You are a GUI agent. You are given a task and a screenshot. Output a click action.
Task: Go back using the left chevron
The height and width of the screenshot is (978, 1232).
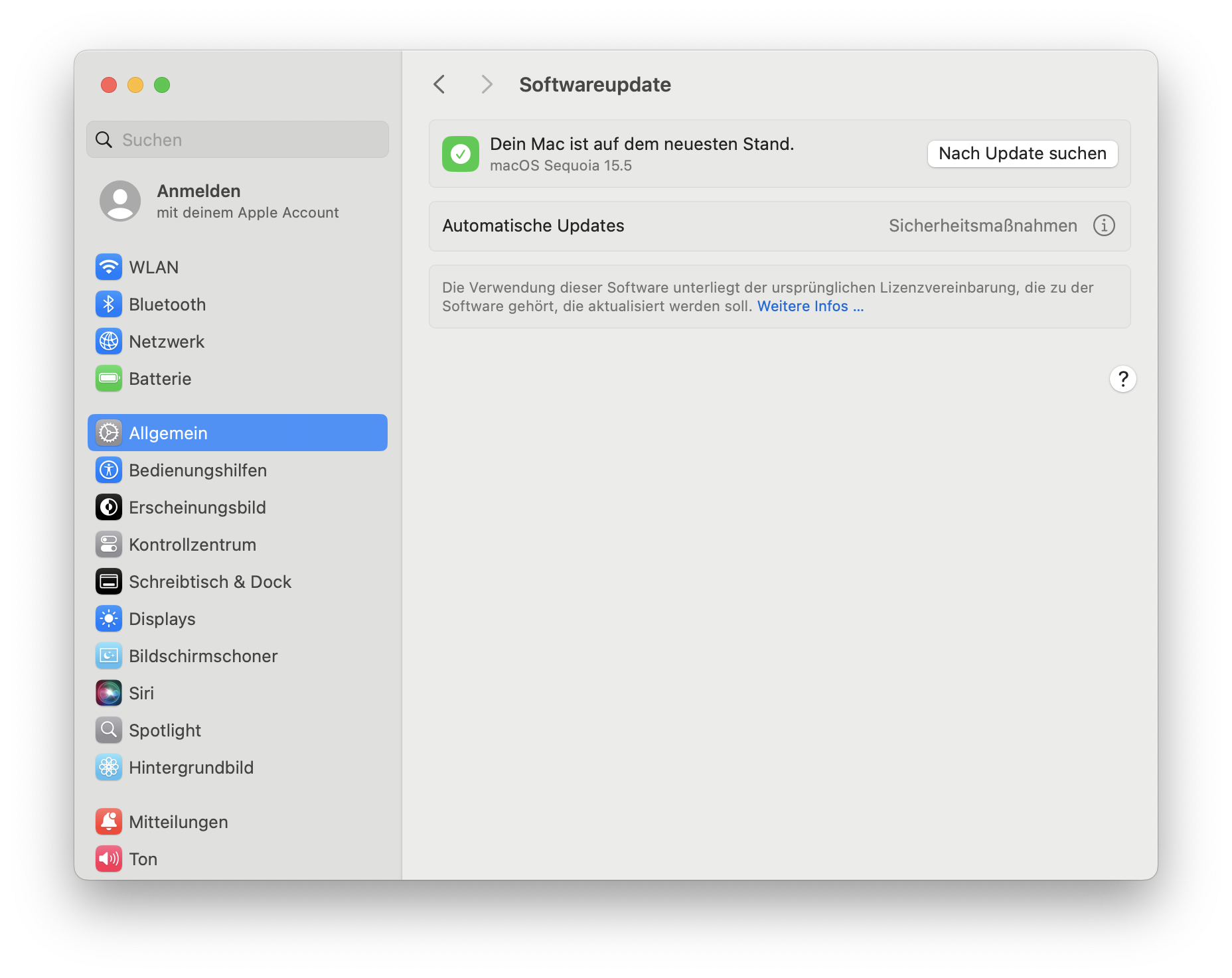pyautogui.click(x=439, y=85)
